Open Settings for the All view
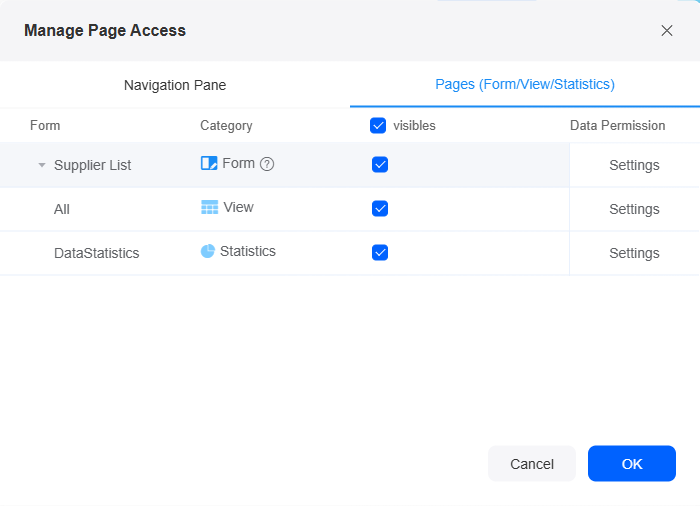The width and height of the screenshot is (700, 506). click(634, 209)
